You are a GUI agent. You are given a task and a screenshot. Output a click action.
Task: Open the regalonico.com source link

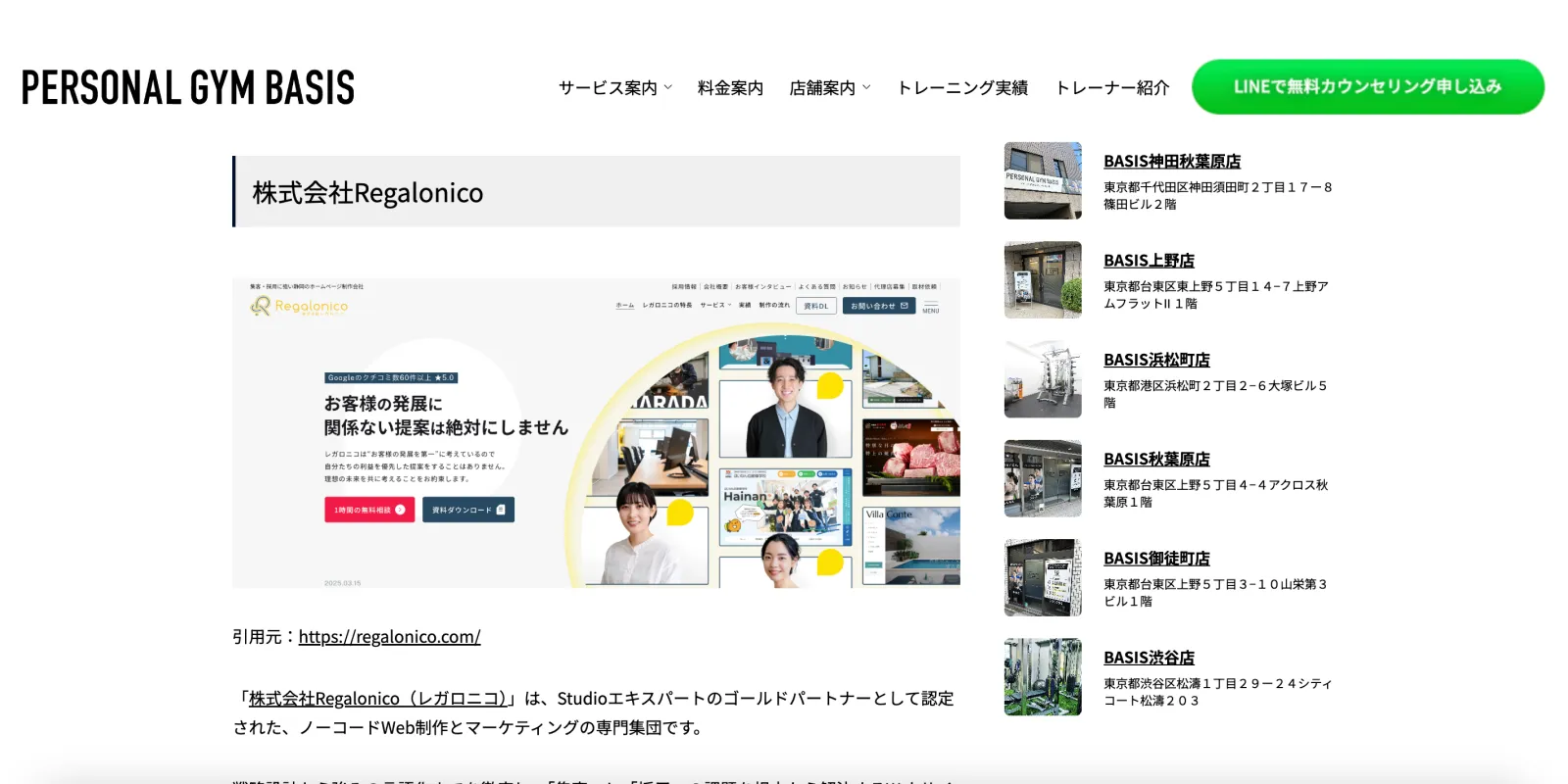(x=389, y=637)
